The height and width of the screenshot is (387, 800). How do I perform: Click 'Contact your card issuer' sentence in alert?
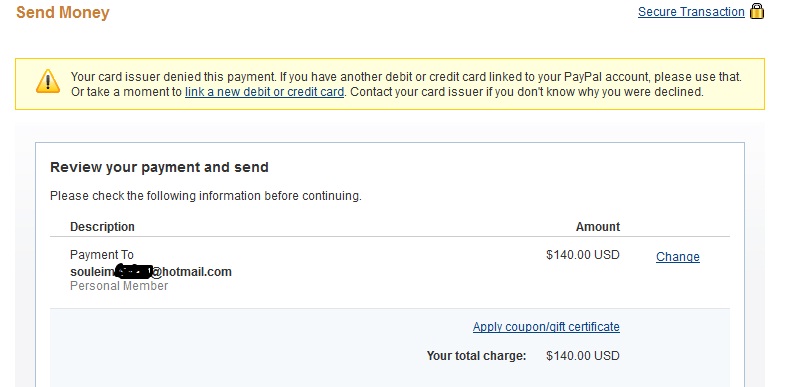(x=527, y=92)
